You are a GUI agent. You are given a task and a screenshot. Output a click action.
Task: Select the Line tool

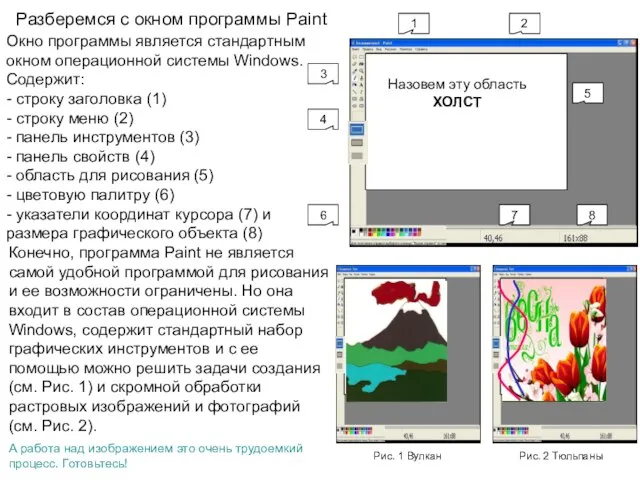click(x=354, y=92)
